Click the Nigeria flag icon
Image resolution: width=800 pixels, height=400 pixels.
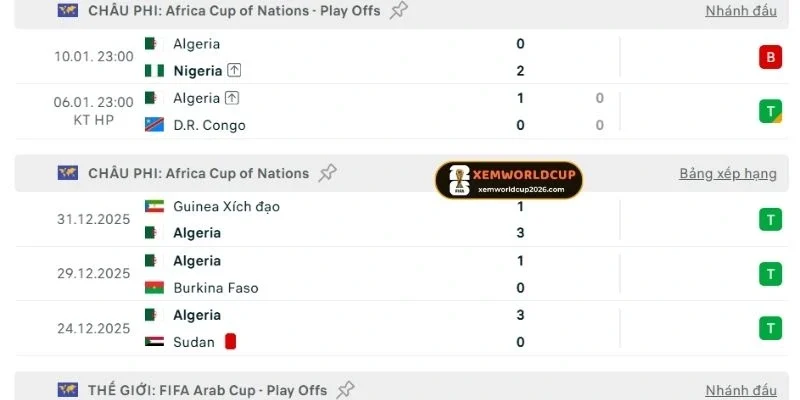(x=153, y=71)
